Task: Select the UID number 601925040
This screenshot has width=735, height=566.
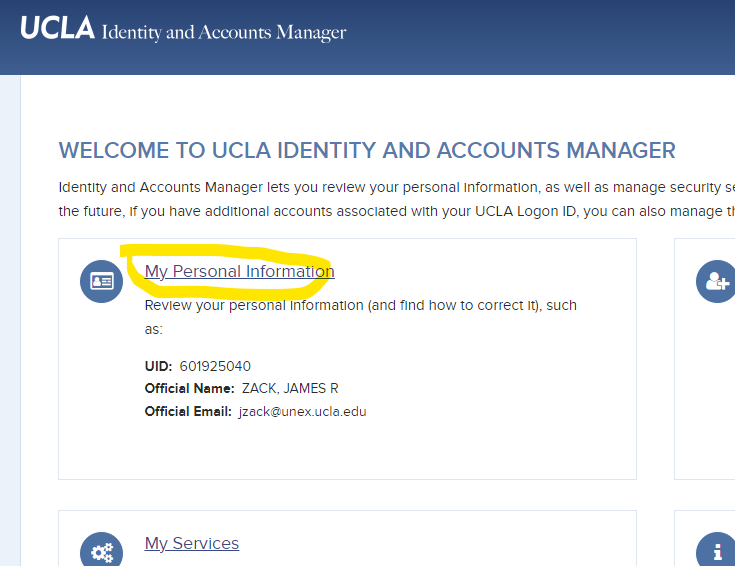Action: pyautogui.click(x=215, y=366)
